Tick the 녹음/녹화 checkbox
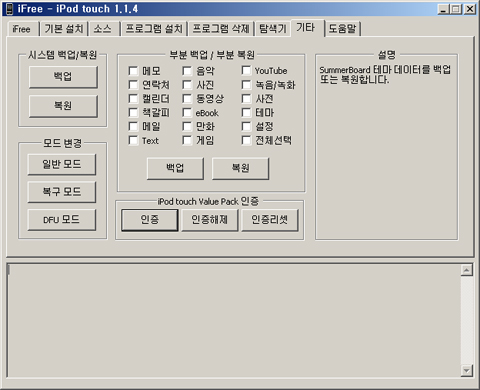This screenshot has height=390, width=480. 246,85
